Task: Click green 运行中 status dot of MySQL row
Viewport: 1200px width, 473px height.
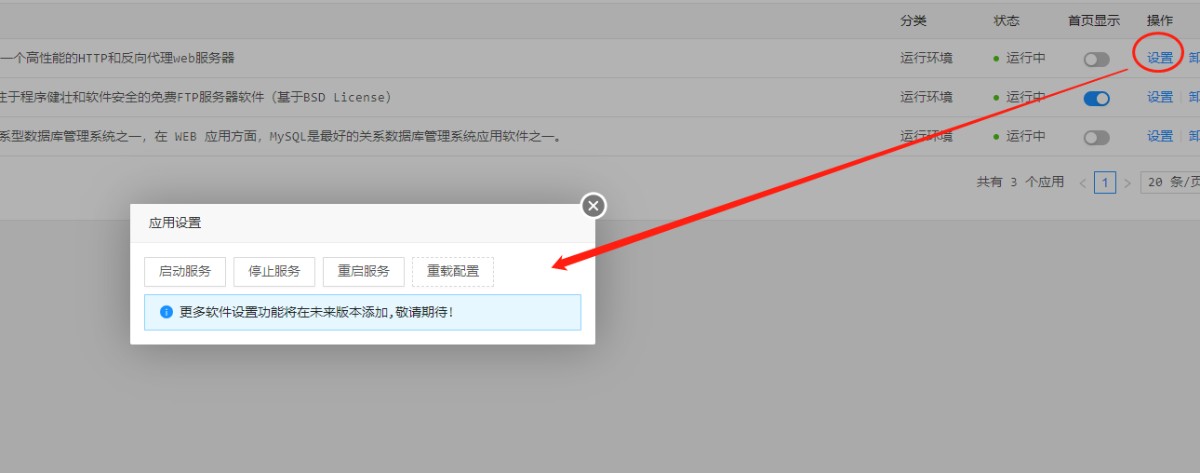Action: pyautogui.click(x=996, y=137)
